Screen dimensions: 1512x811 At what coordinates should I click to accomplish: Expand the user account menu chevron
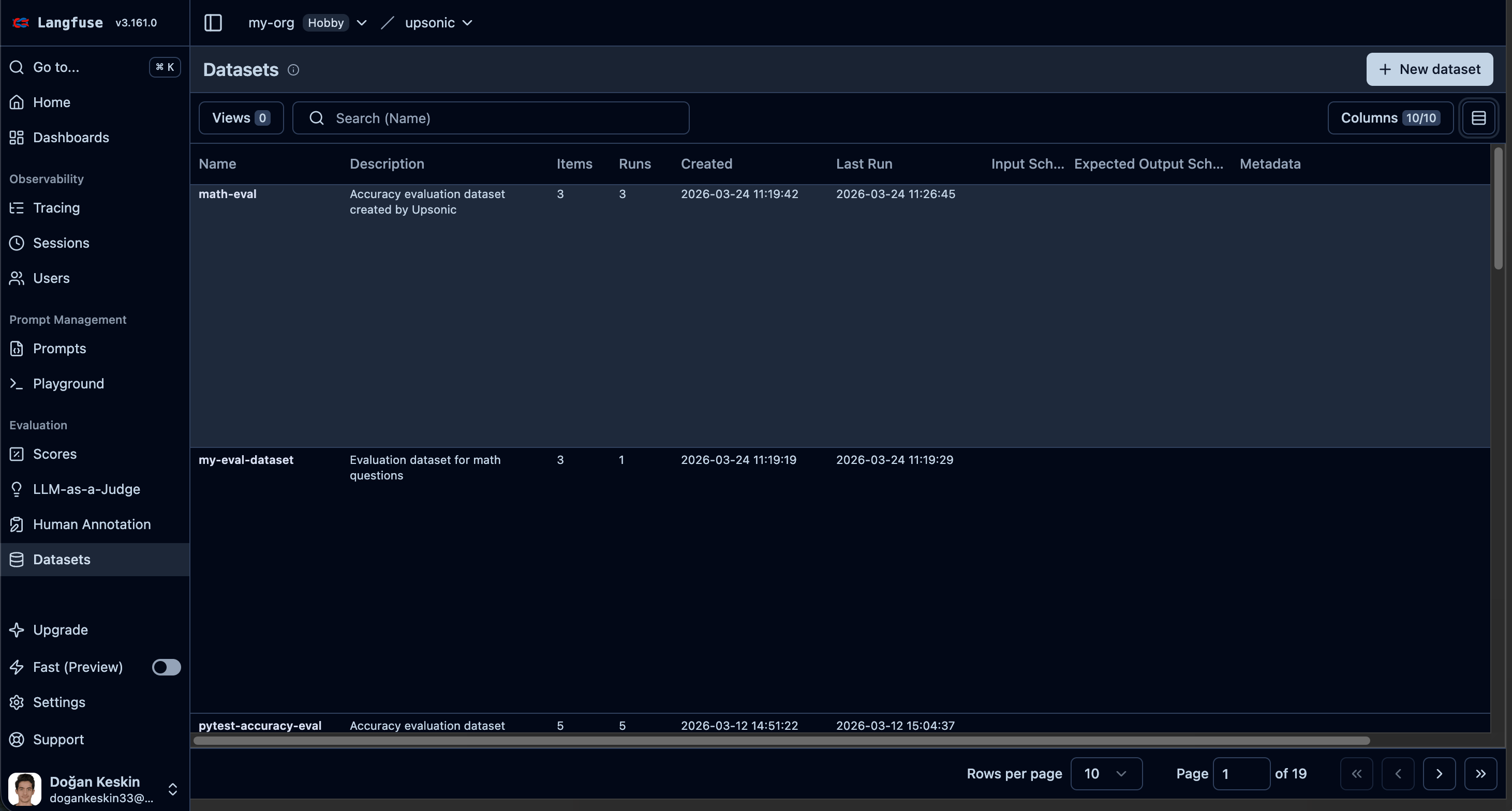(172, 789)
